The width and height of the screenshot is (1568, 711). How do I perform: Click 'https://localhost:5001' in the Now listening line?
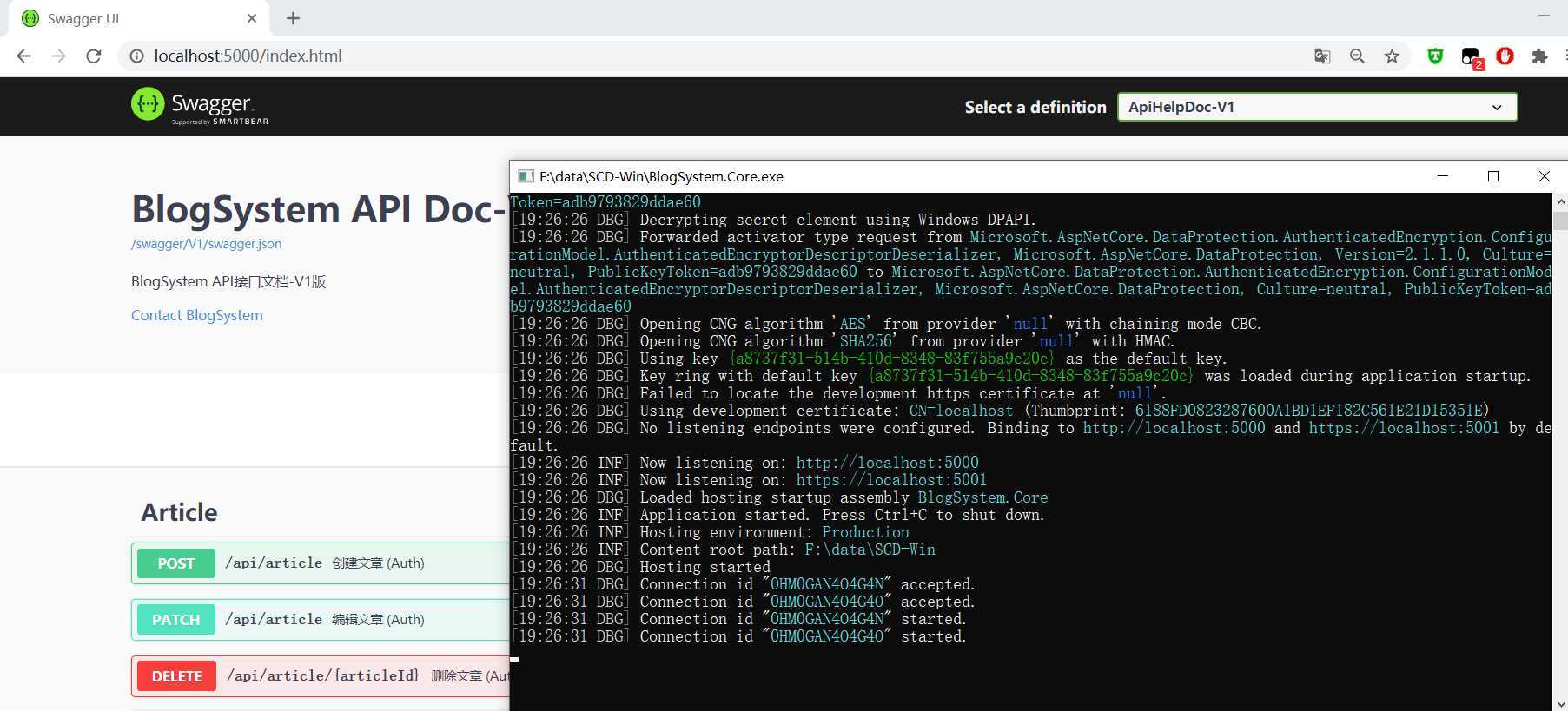click(x=891, y=480)
